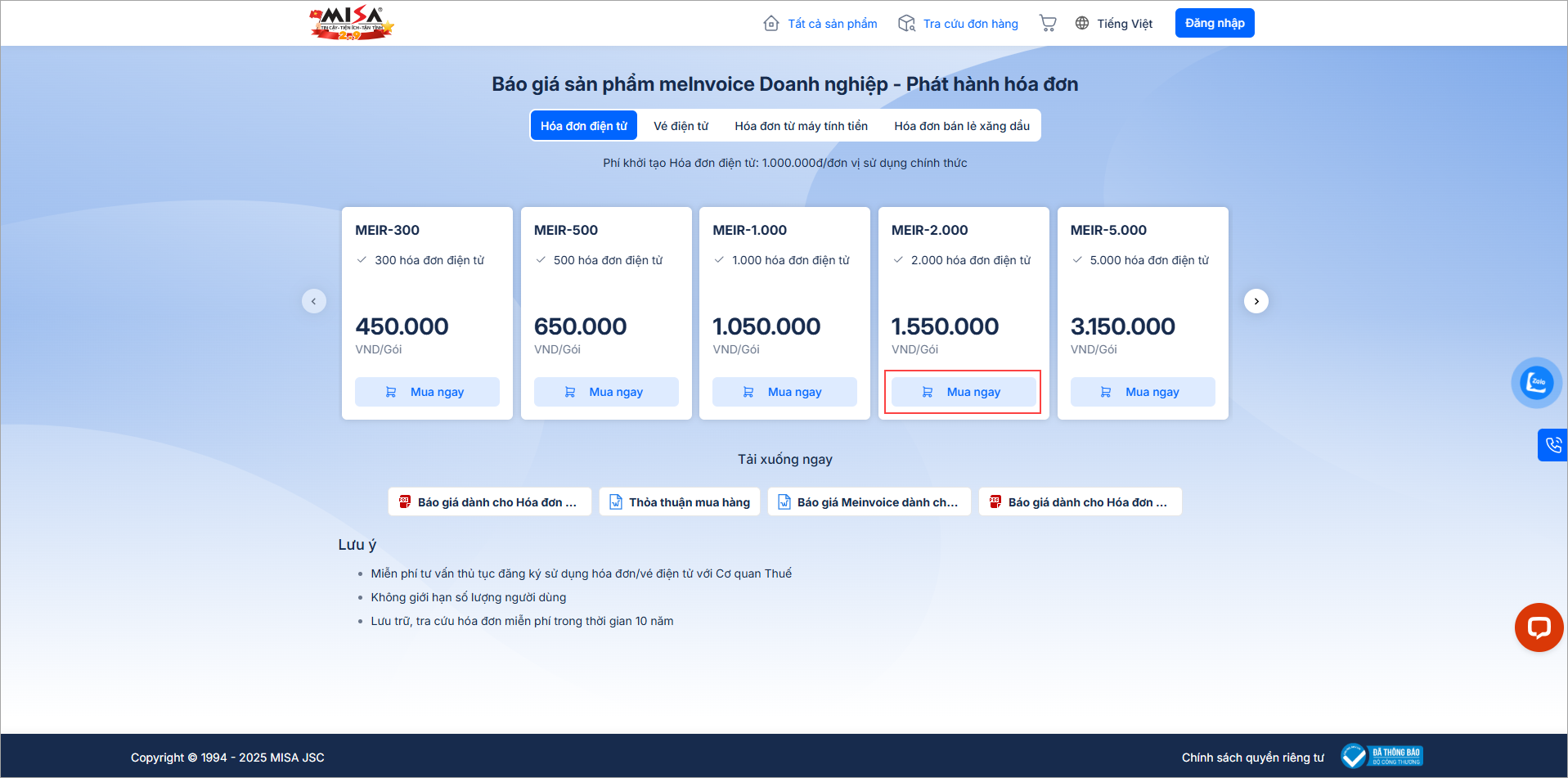Buy the MEIR-1.000 package
The height and width of the screenshot is (778, 1568).
tap(784, 392)
